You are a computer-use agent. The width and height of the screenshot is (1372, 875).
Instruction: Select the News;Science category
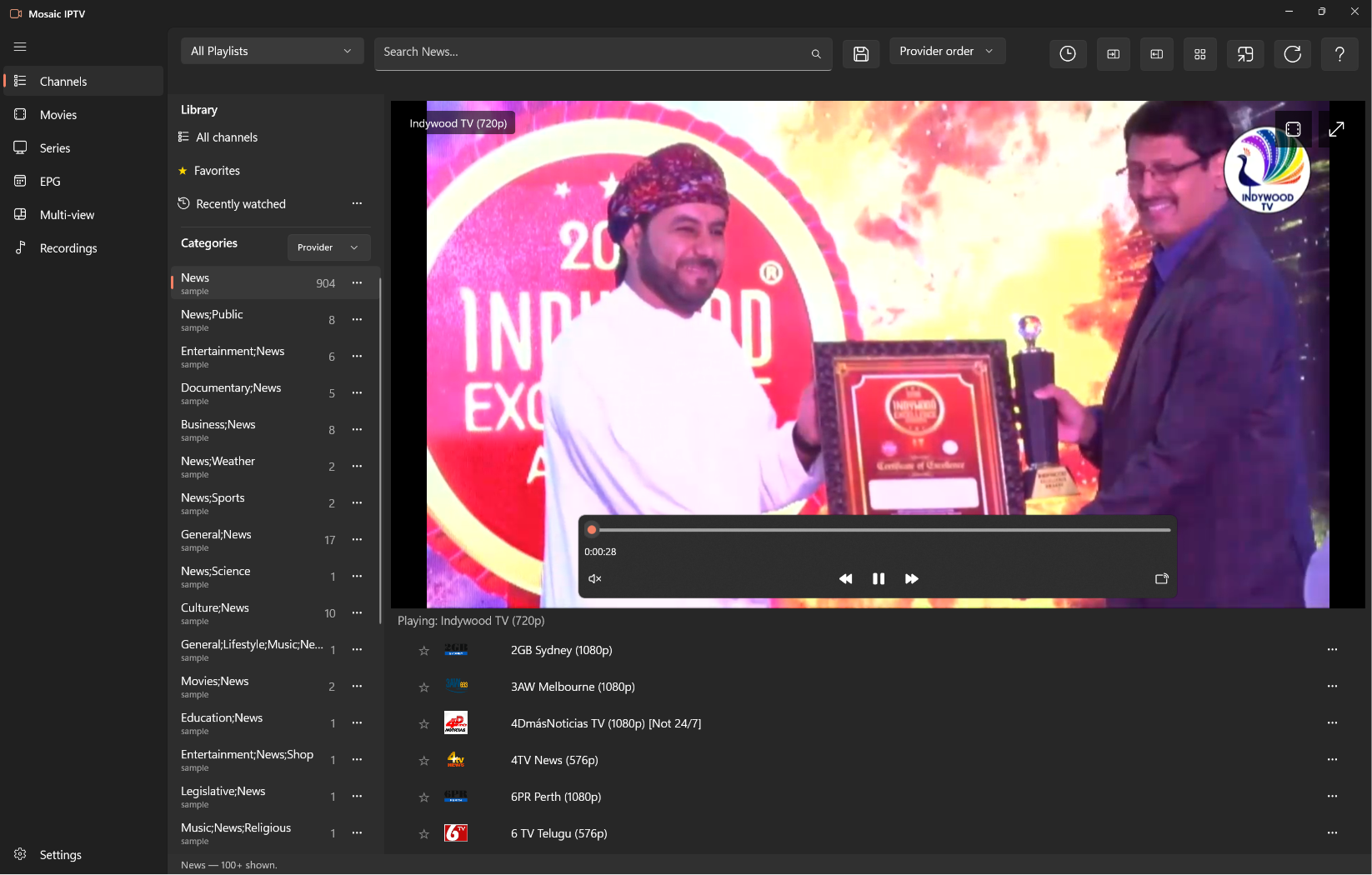pos(274,577)
